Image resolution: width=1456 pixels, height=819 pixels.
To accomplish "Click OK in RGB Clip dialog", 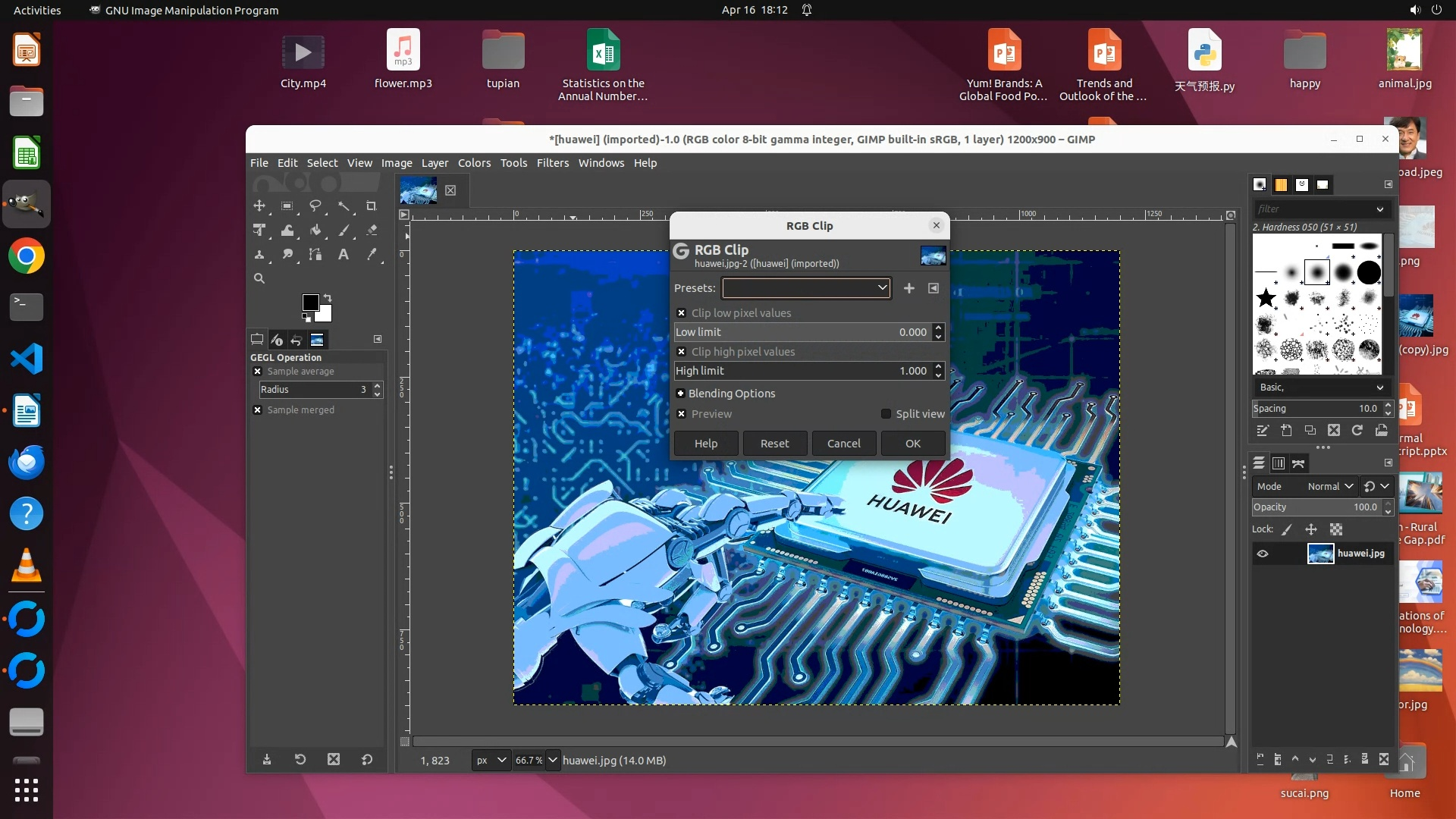I will [912, 444].
